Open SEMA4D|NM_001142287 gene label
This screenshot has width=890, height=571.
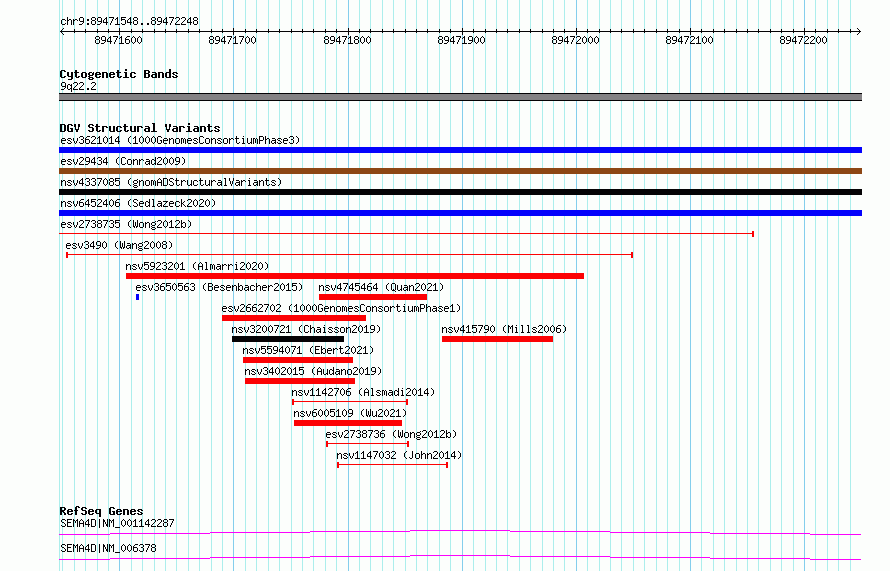pyautogui.click(x=117, y=523)
